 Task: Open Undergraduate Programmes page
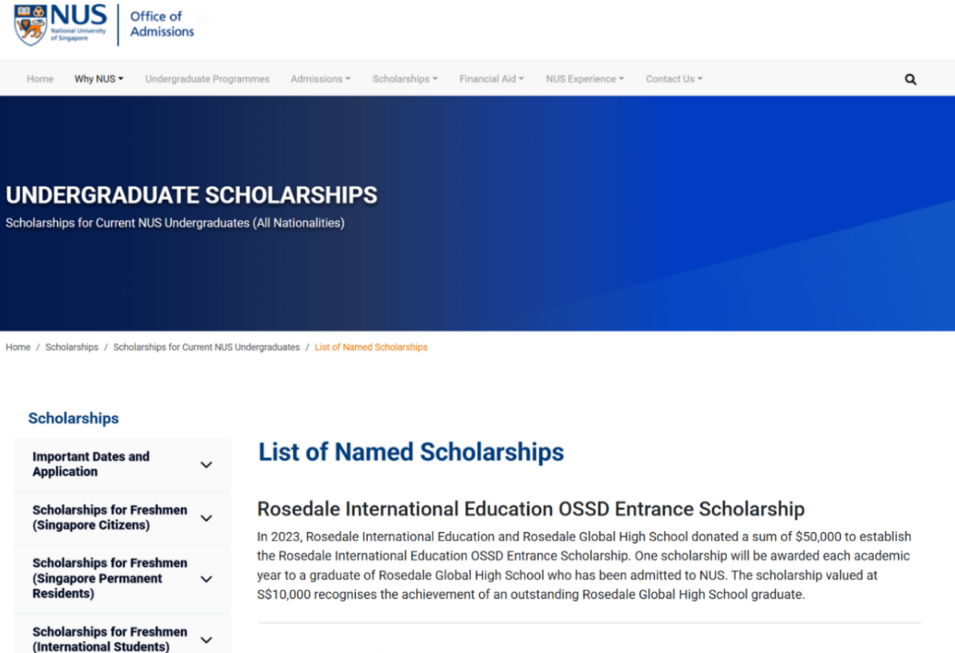(207, 79)
